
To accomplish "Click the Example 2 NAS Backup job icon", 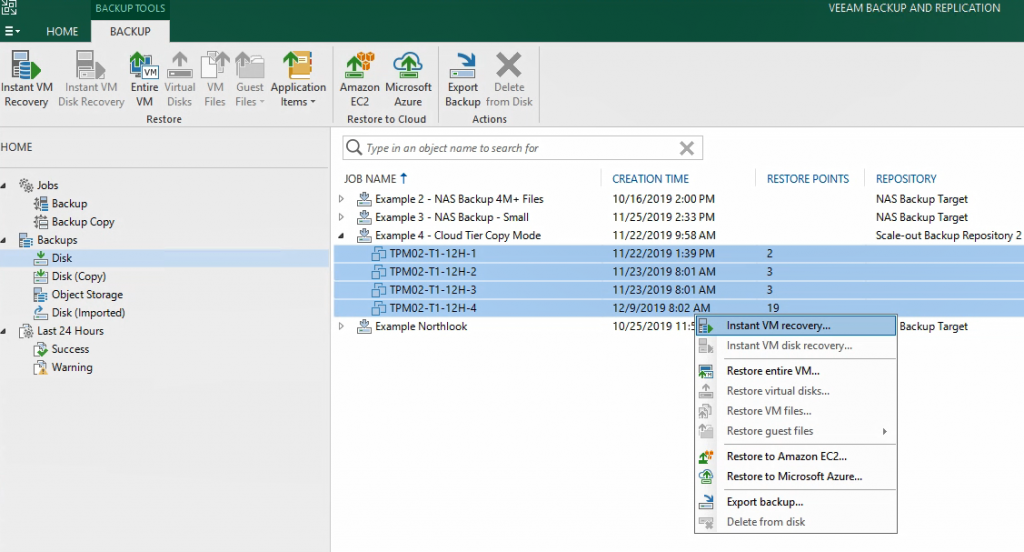I will coord(364,199).
